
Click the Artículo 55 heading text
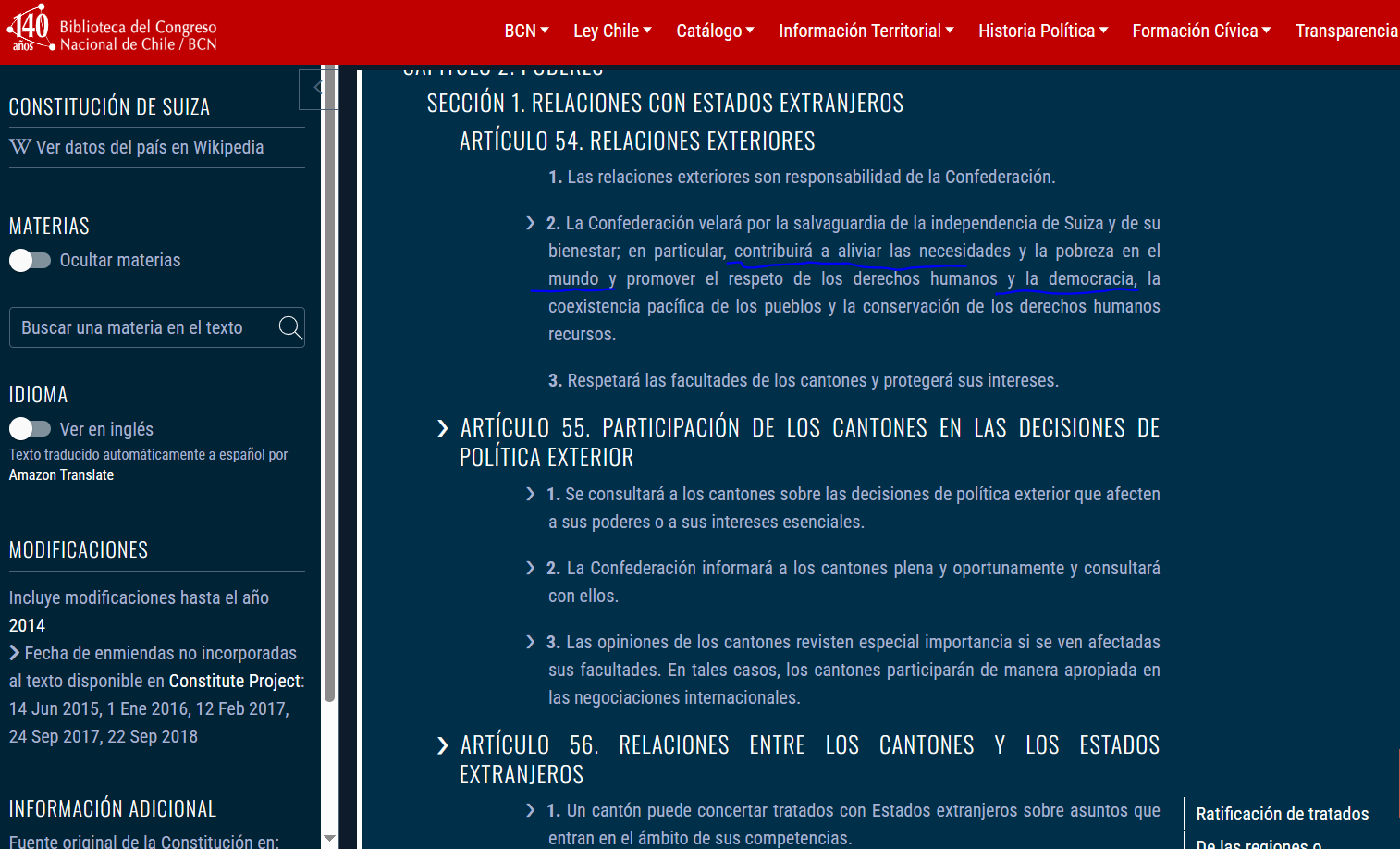point(809,442)
